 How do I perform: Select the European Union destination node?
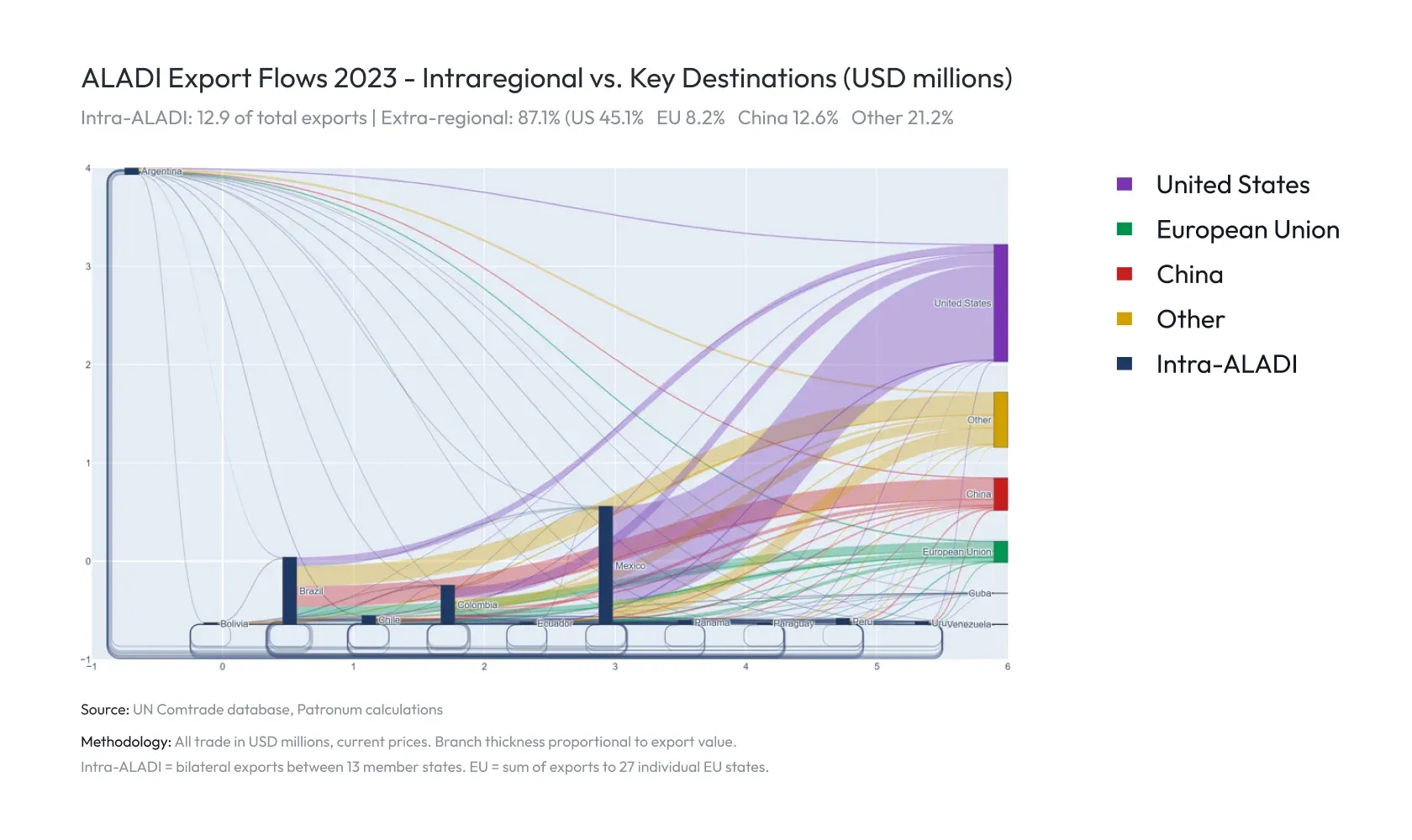point(998,550)
